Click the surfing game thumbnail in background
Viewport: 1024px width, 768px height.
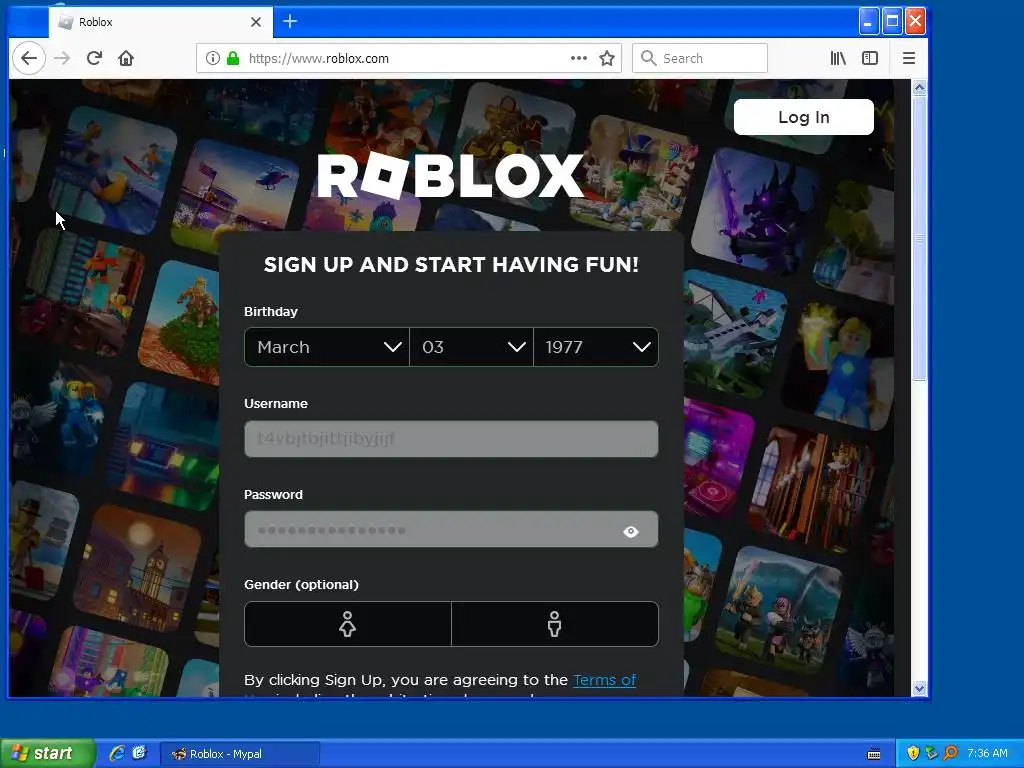[112, 170]
